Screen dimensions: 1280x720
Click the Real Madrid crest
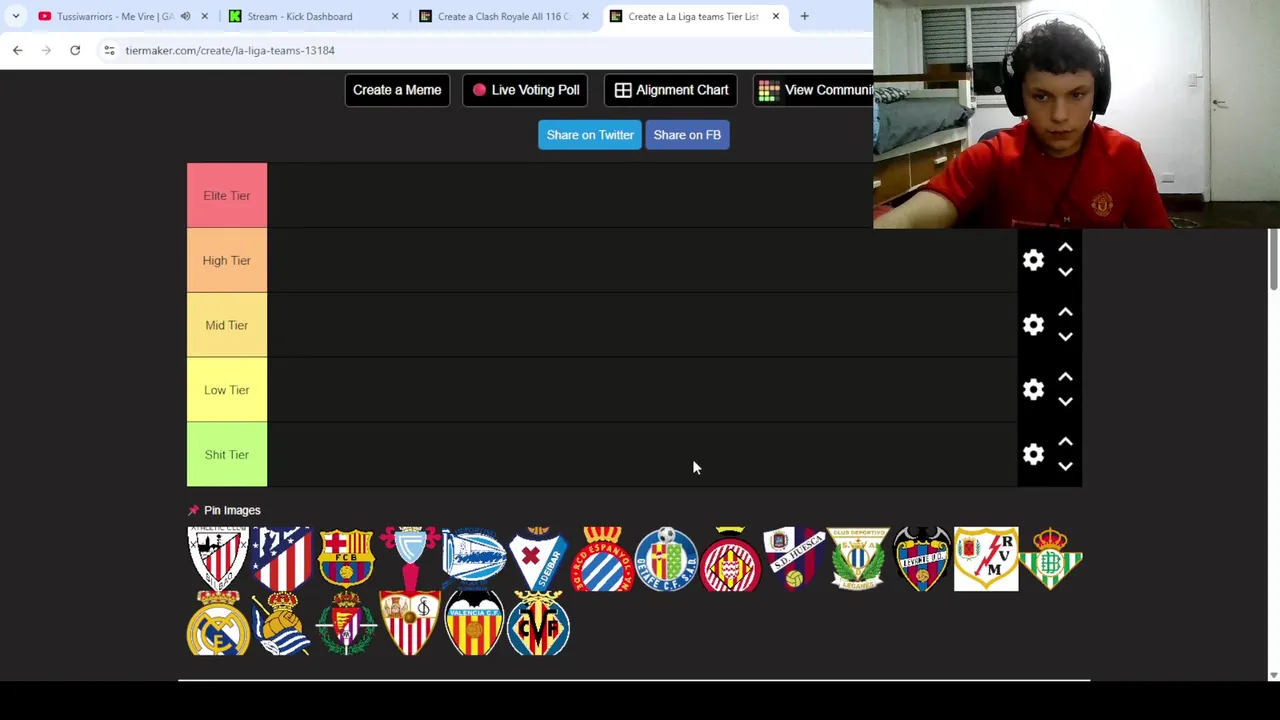218,623
